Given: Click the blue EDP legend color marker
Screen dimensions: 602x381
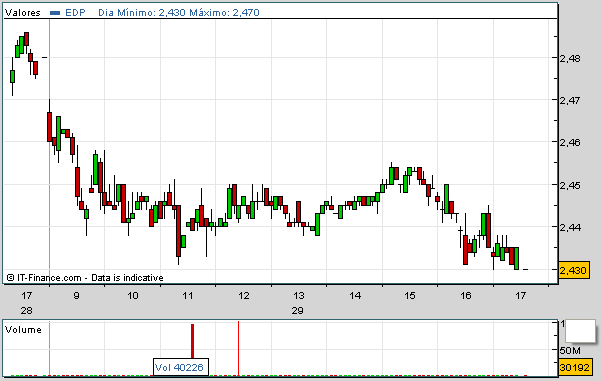Looking at the screenshot, I should (x=55, y=13).
